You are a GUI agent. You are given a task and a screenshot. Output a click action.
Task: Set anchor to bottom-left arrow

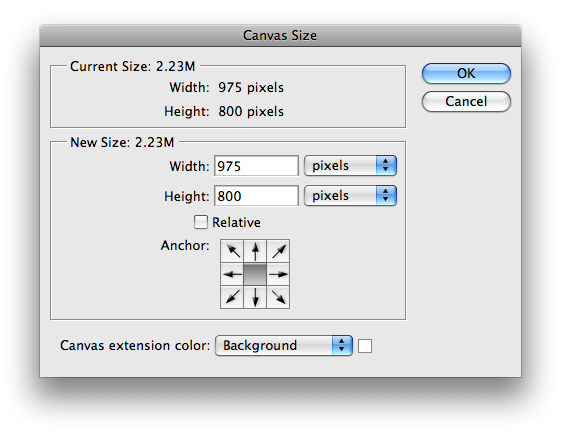click(232, 297)
